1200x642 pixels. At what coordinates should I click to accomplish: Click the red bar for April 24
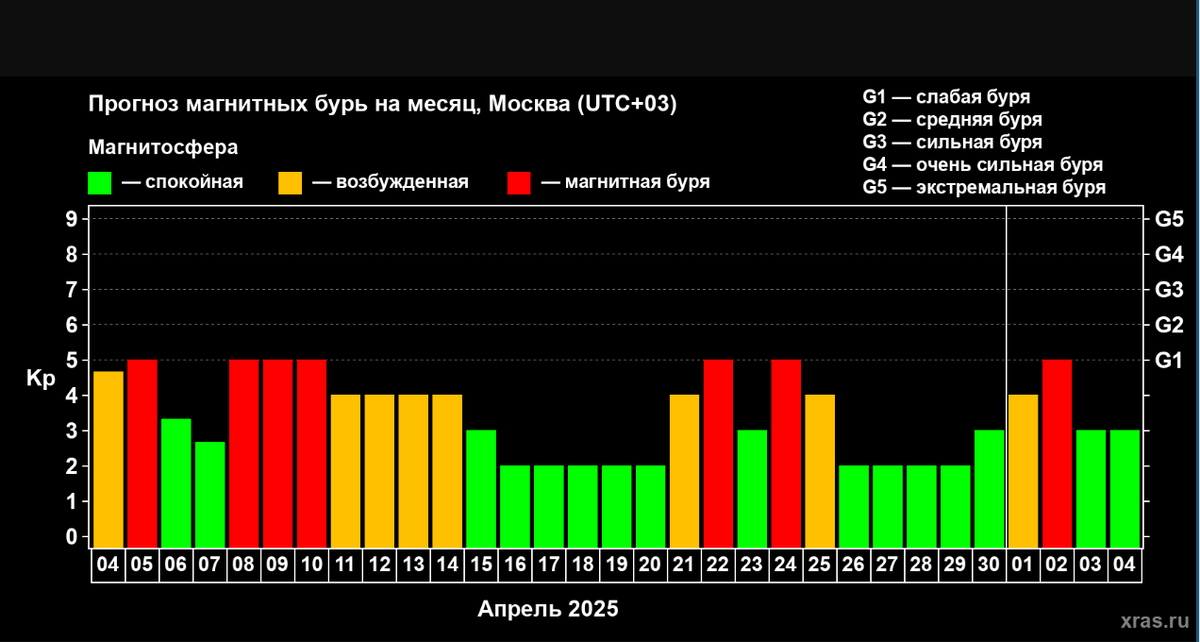click(x=786, y=453)
